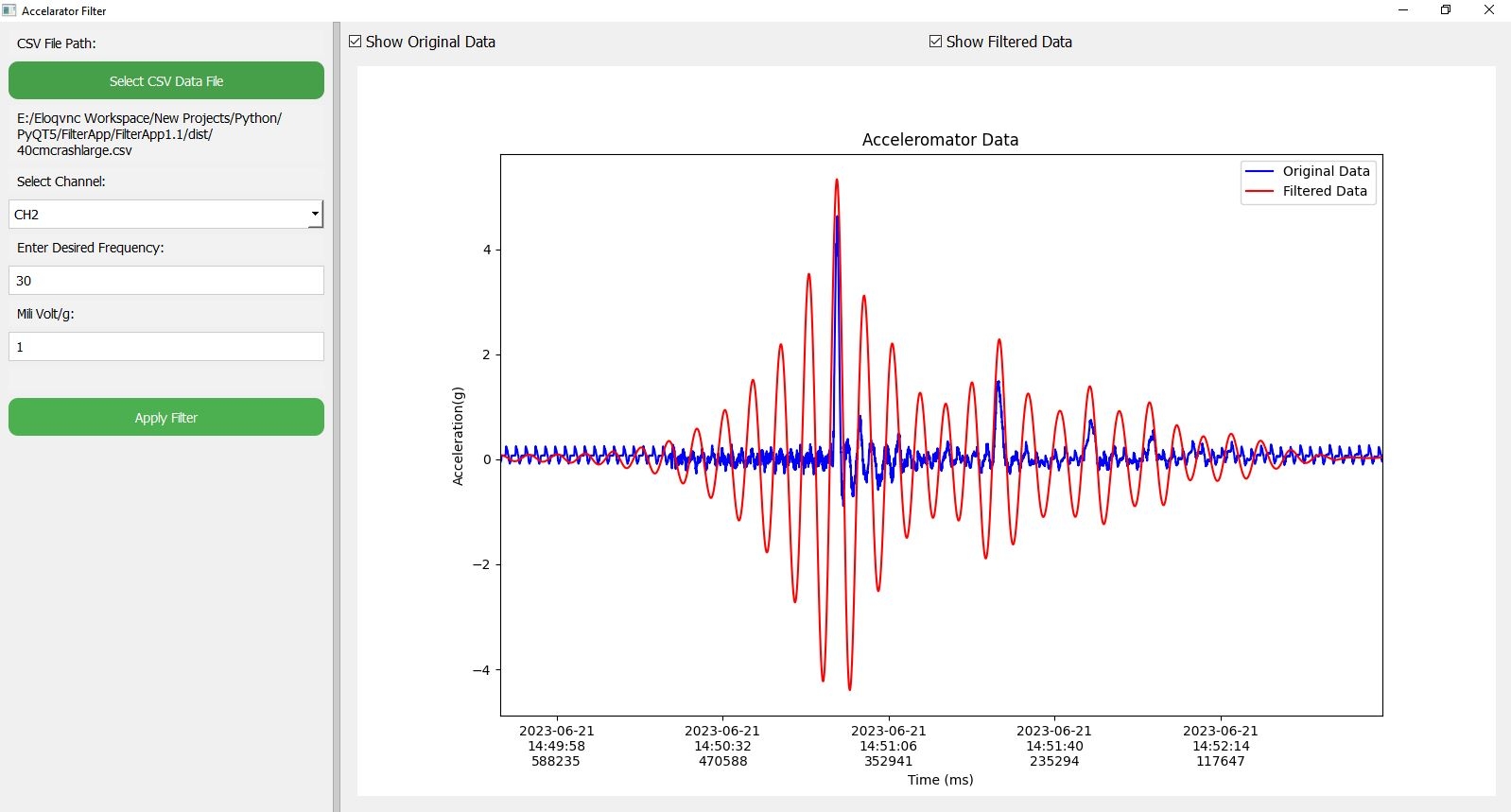
Task: Click the Acceleromator Data plot title
Action: click(x=940, y=140)
